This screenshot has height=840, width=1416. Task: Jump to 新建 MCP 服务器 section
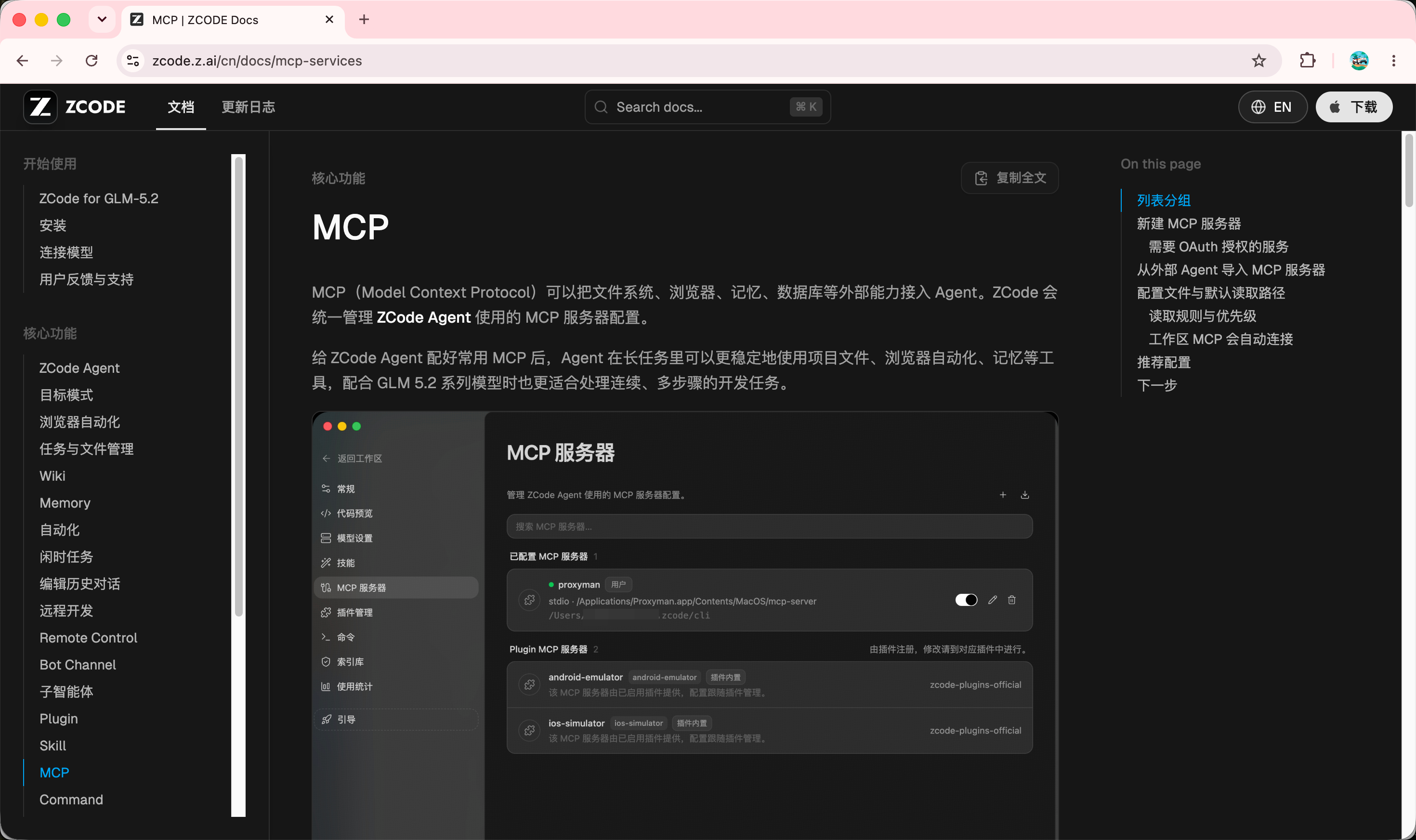[x=1189, y=223]
